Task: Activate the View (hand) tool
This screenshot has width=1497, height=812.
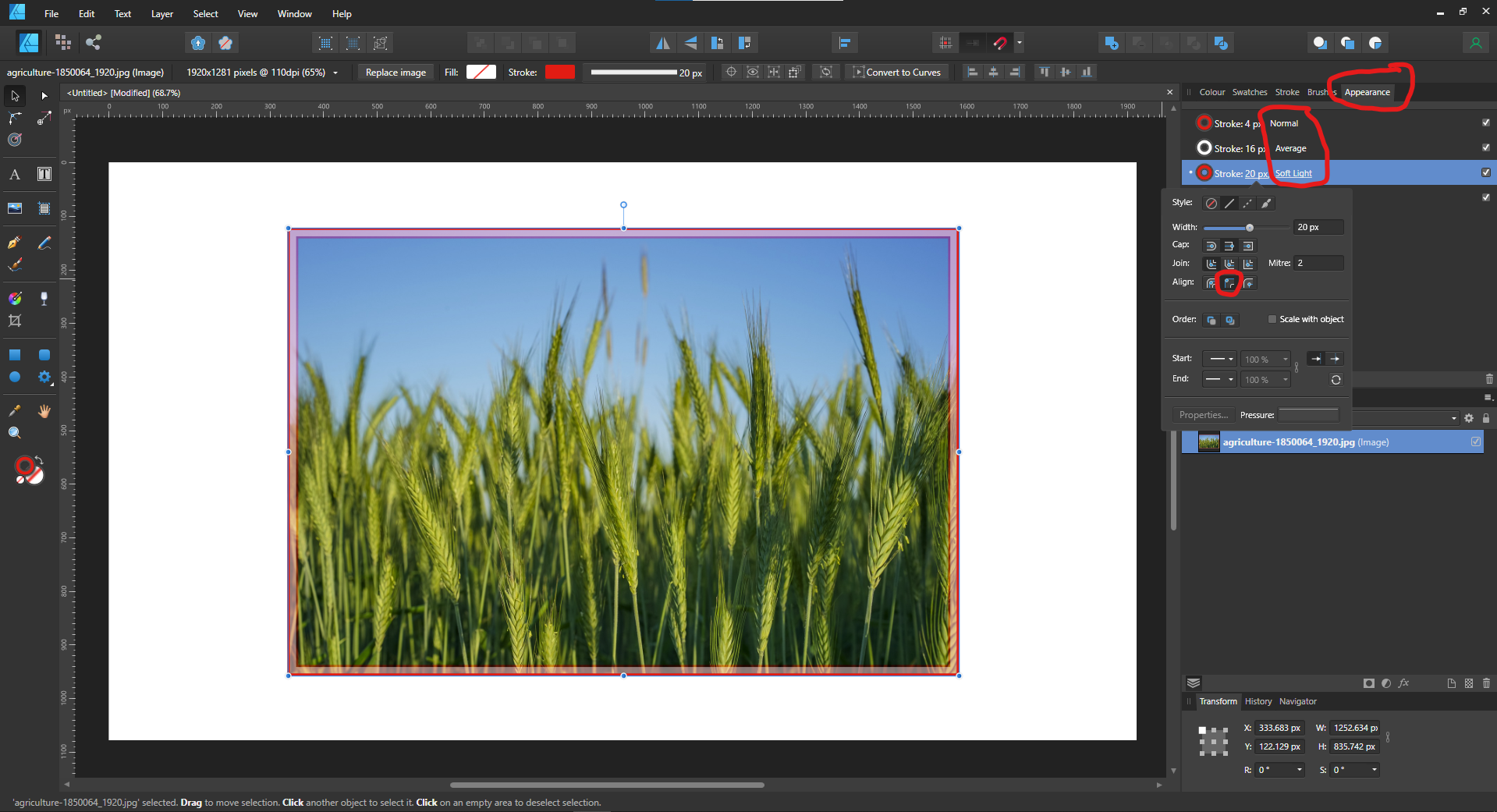Action: pos(44,410)
